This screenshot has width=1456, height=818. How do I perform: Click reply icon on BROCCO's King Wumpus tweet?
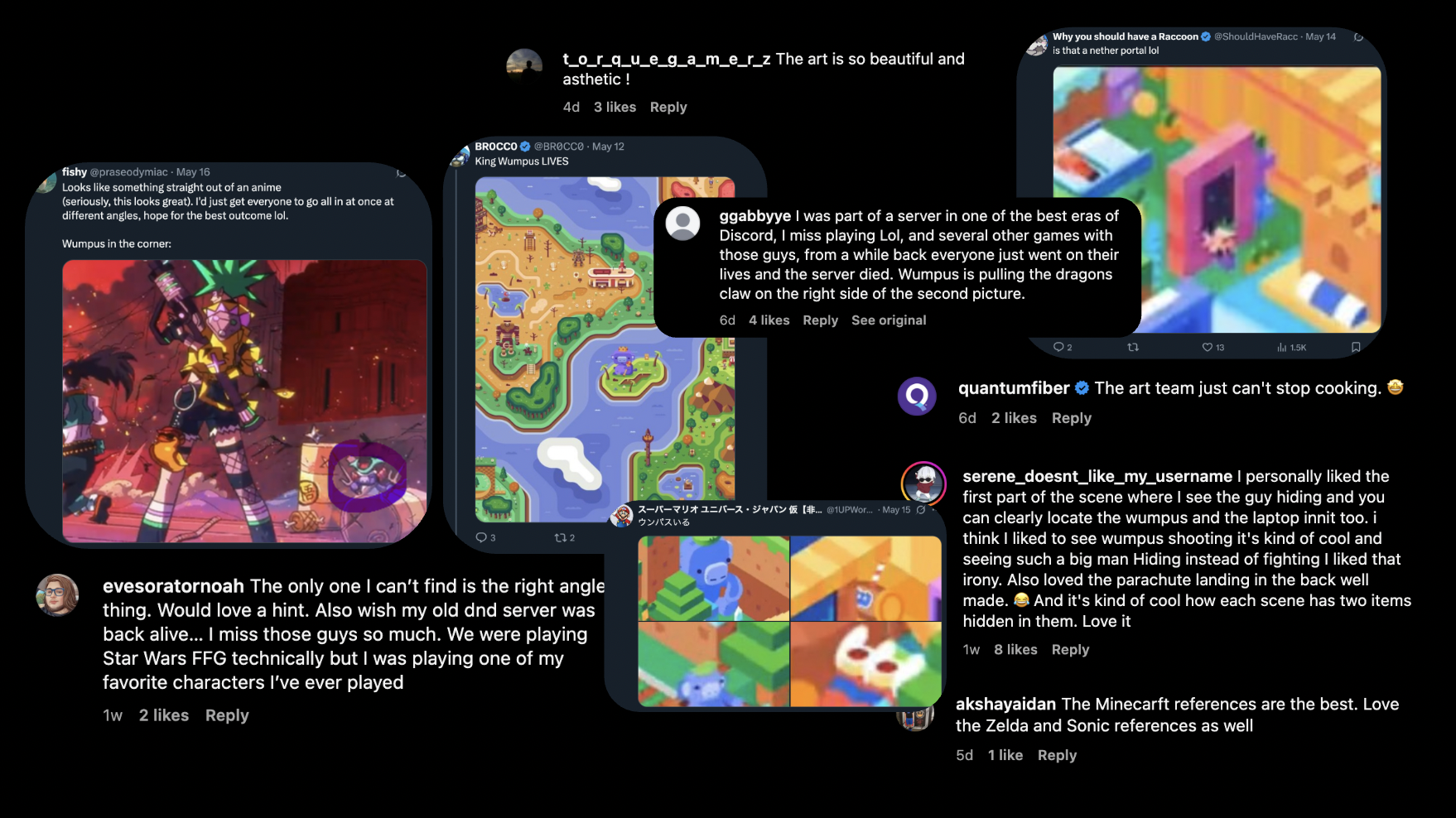[481, 537]
